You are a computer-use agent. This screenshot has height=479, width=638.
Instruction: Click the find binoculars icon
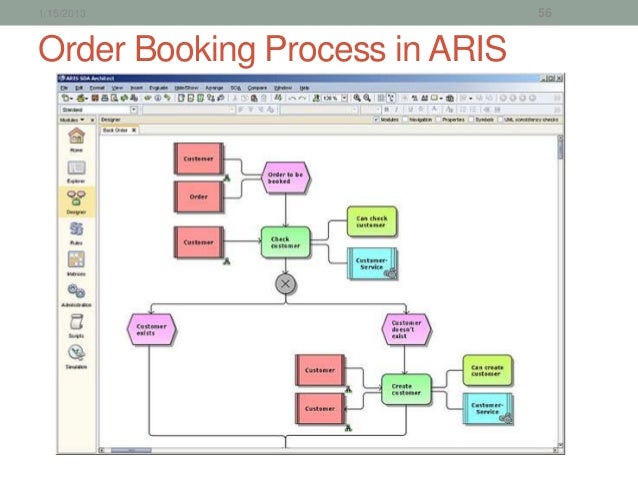278,98
